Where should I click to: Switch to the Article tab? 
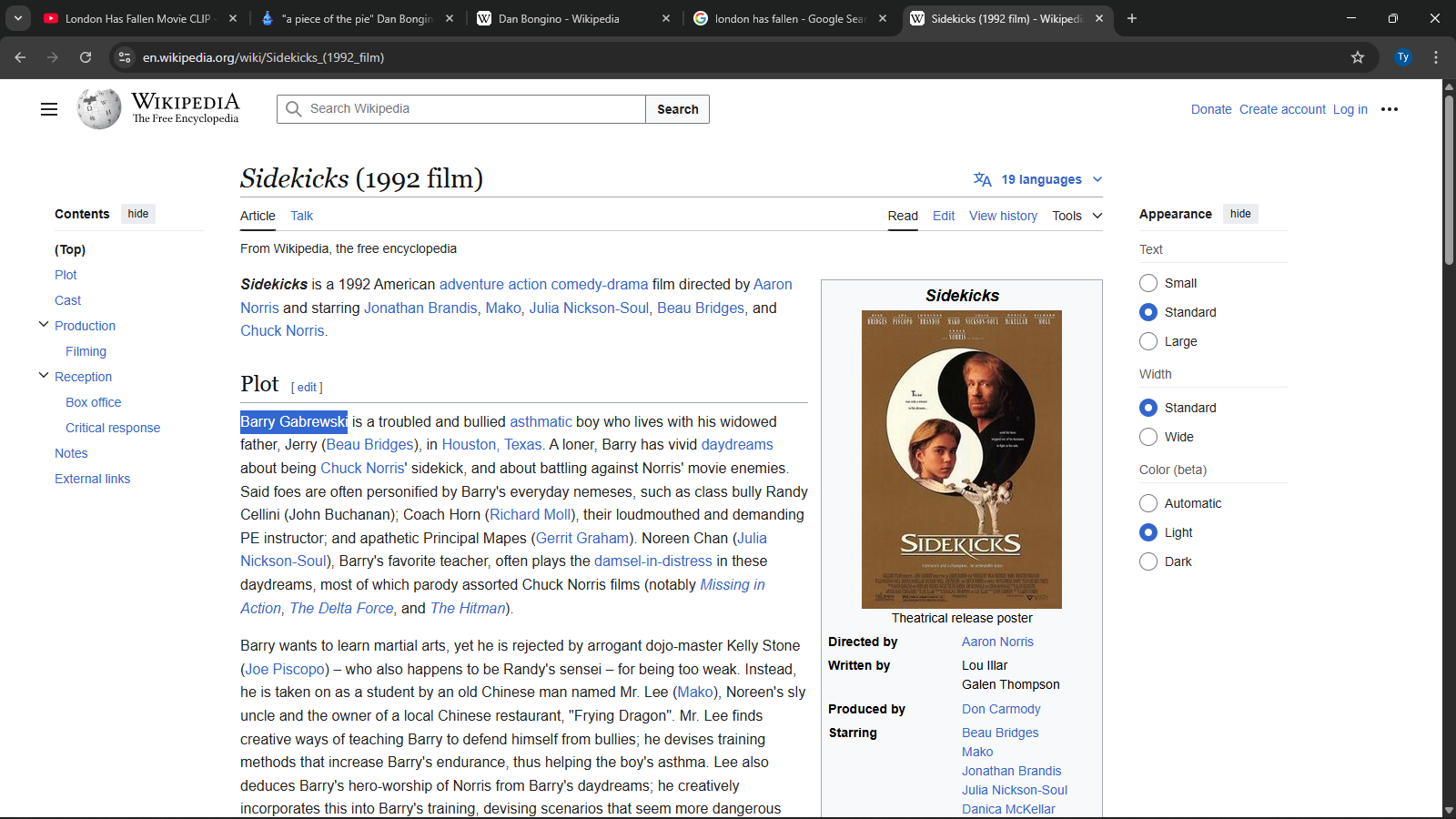[258, 216]
